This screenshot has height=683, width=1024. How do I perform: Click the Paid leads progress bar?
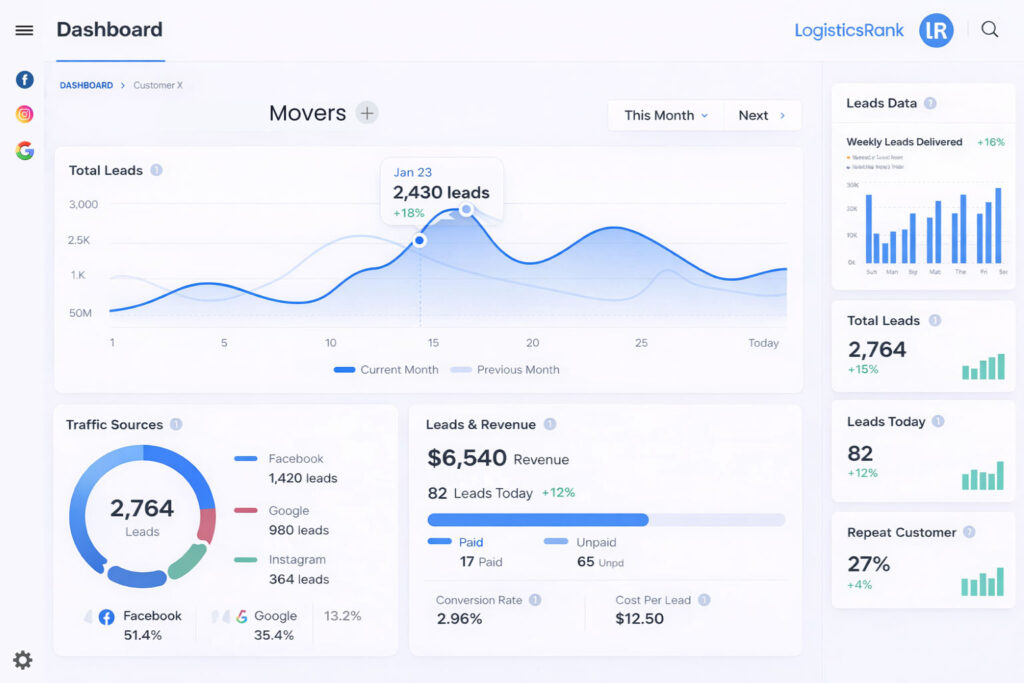(538, 520)
